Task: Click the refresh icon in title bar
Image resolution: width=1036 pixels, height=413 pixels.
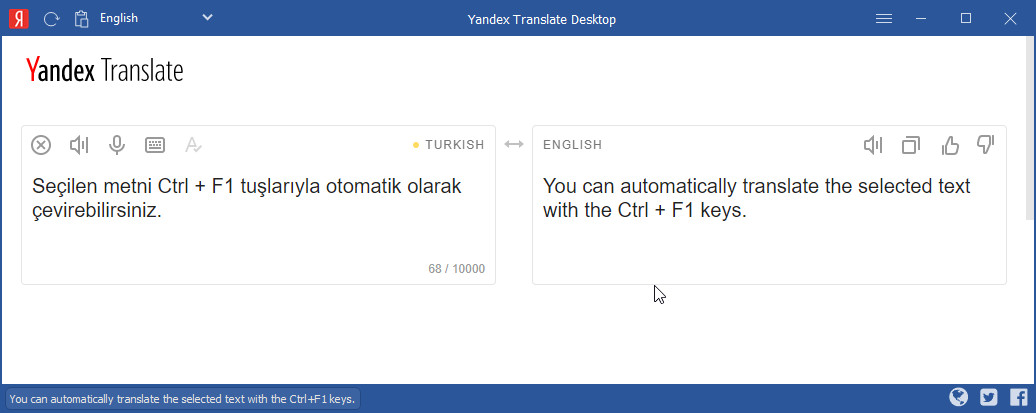Action: [x=51, y=19]
